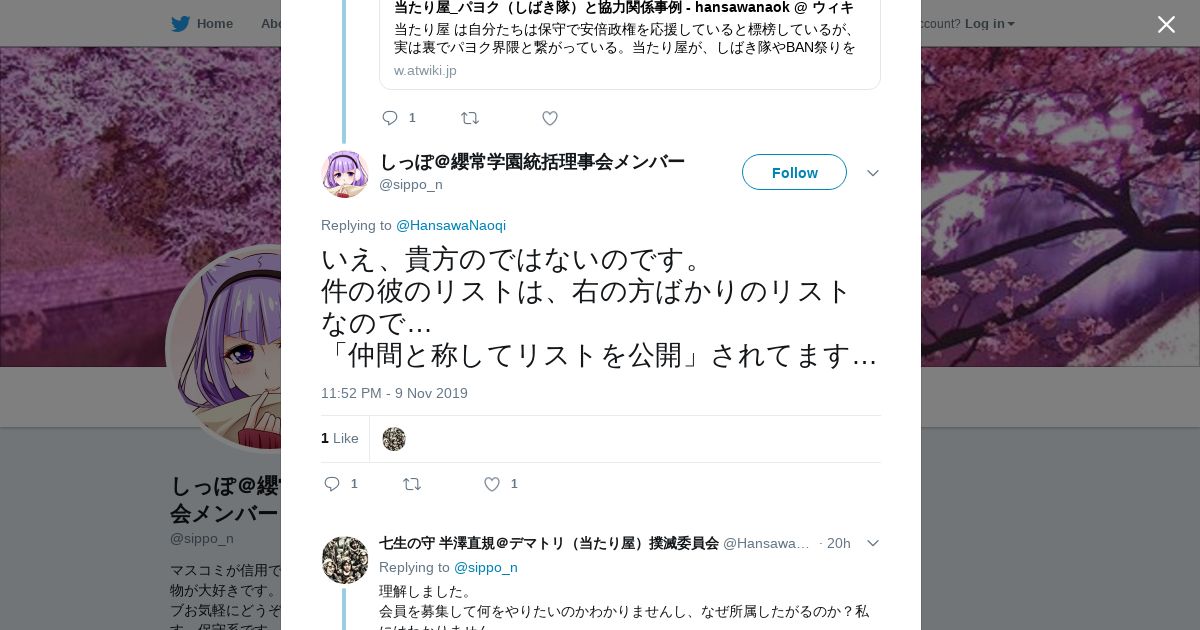Image resolution: width=1200 pixels, height=630 pixels.
Task: Reply to the main tweet by sippo_n
Action: 333,484
